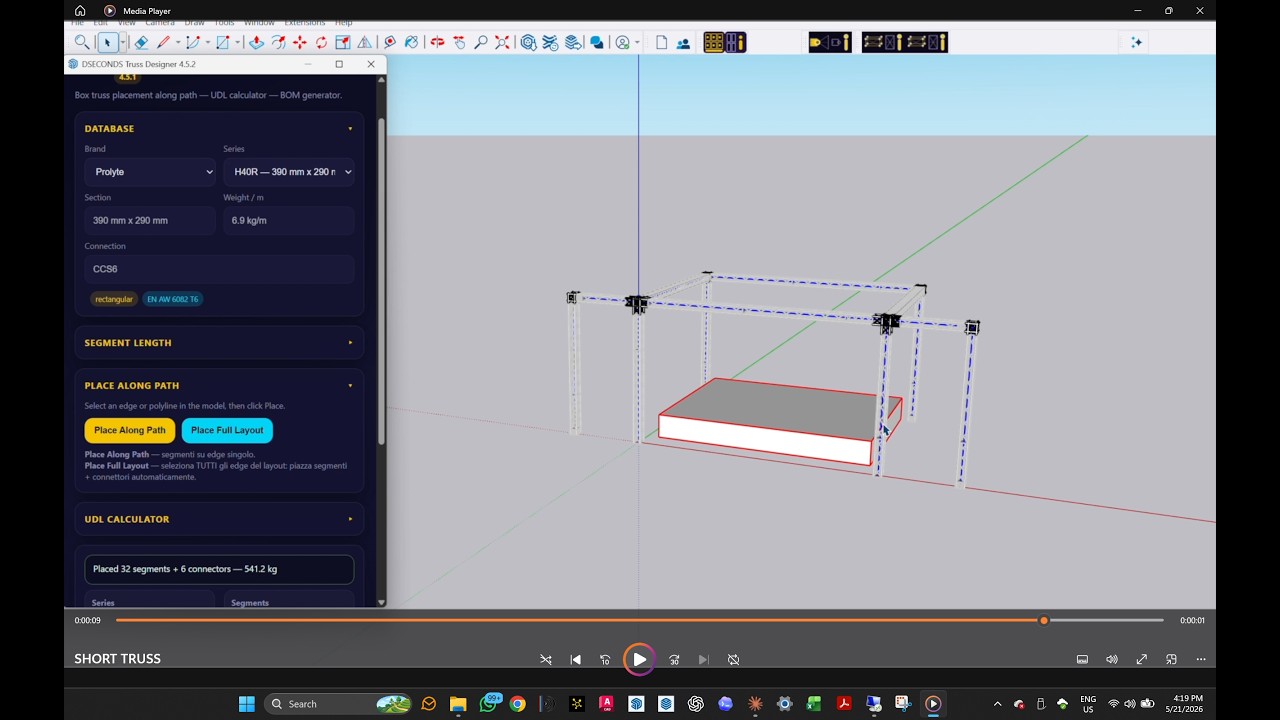Open Windows Start menu
This screenshot has height=720, width=1280.
tap(246, 704)
